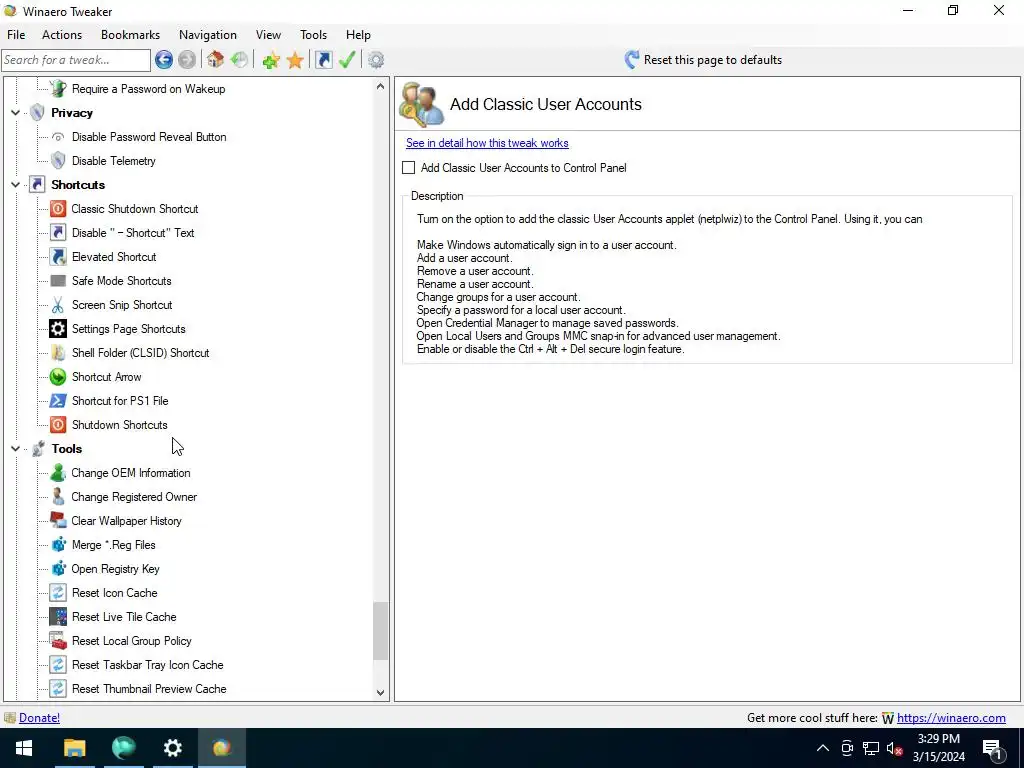The width and height of the screenshot is (1024, 768).
Task: Click in the Search for a tweak field
Action: (x=76, y=60)
